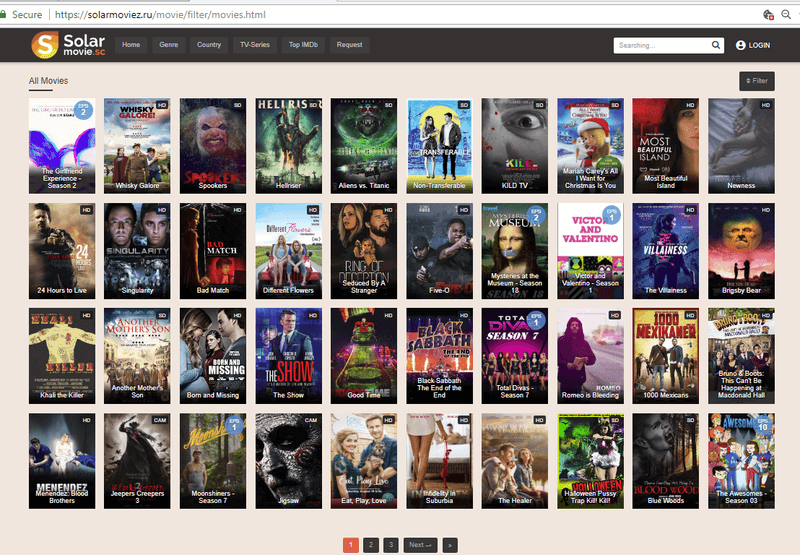The image size is (800, 555).
Task: Click the search magnifier icon
Action: [x=716, y=45]
